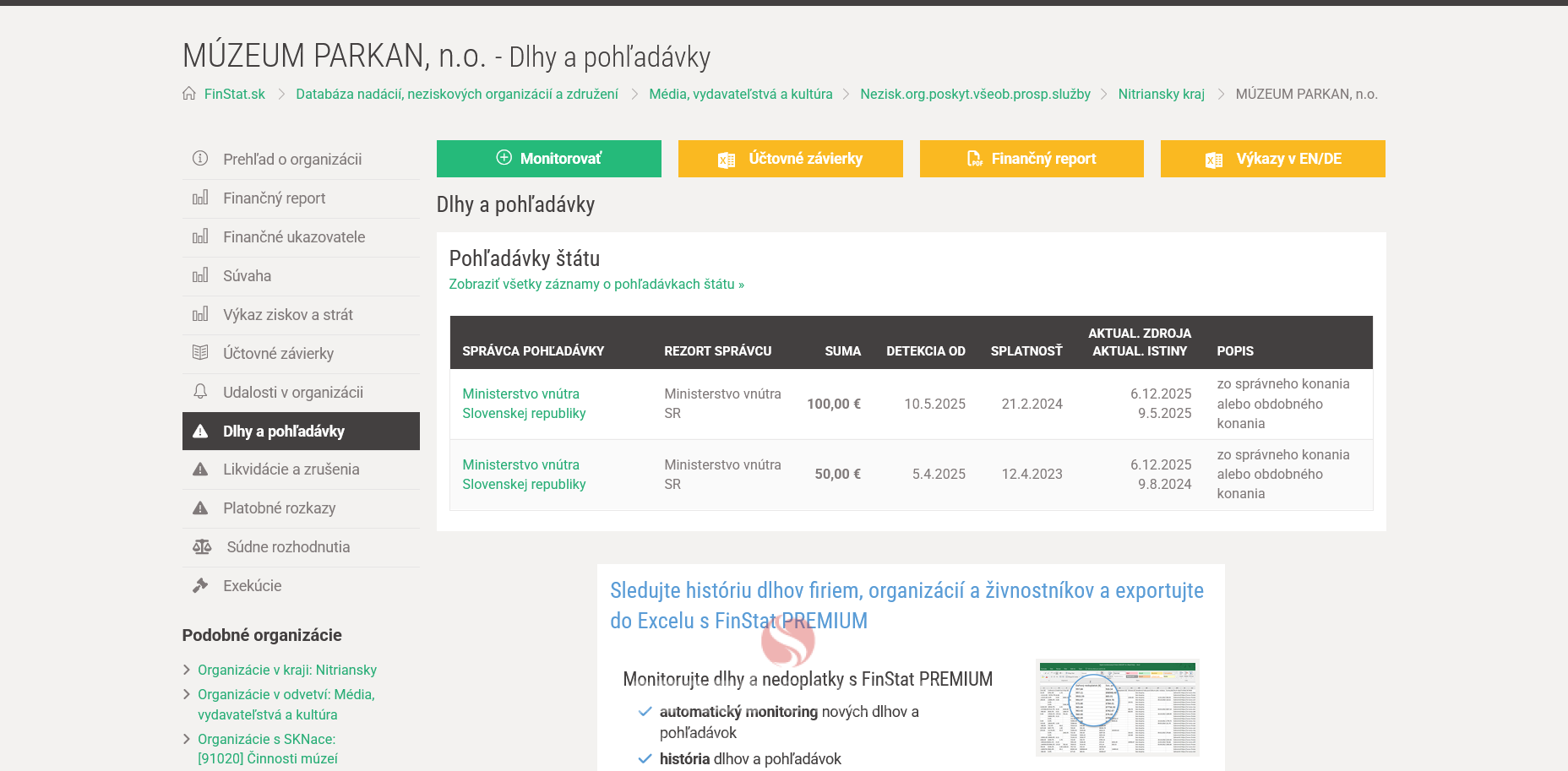
Task: Click the book icon for Účtovné závierky
Action: point(200,353)
